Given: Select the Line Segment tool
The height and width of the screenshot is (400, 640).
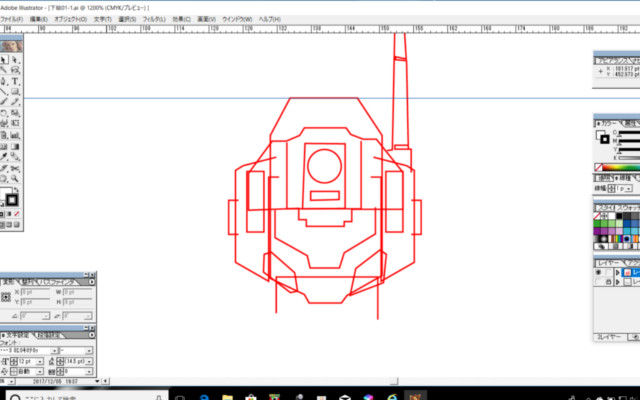Looking at the screenshot, I should tap(4, 91).
